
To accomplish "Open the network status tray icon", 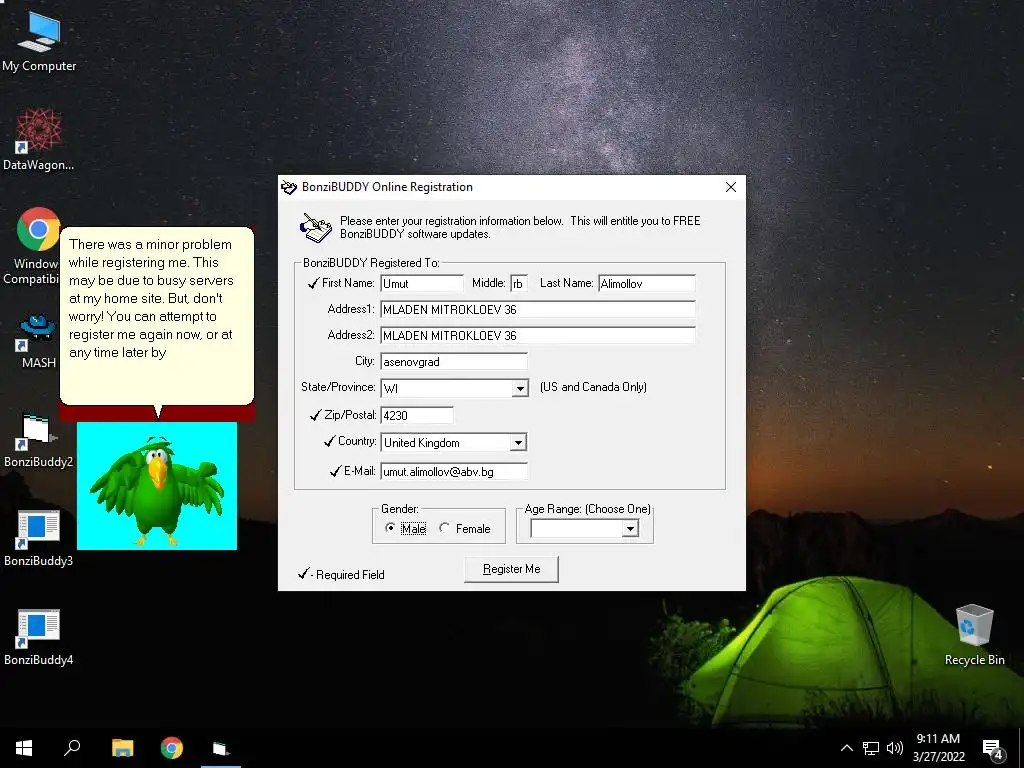I will coord(871,748).
